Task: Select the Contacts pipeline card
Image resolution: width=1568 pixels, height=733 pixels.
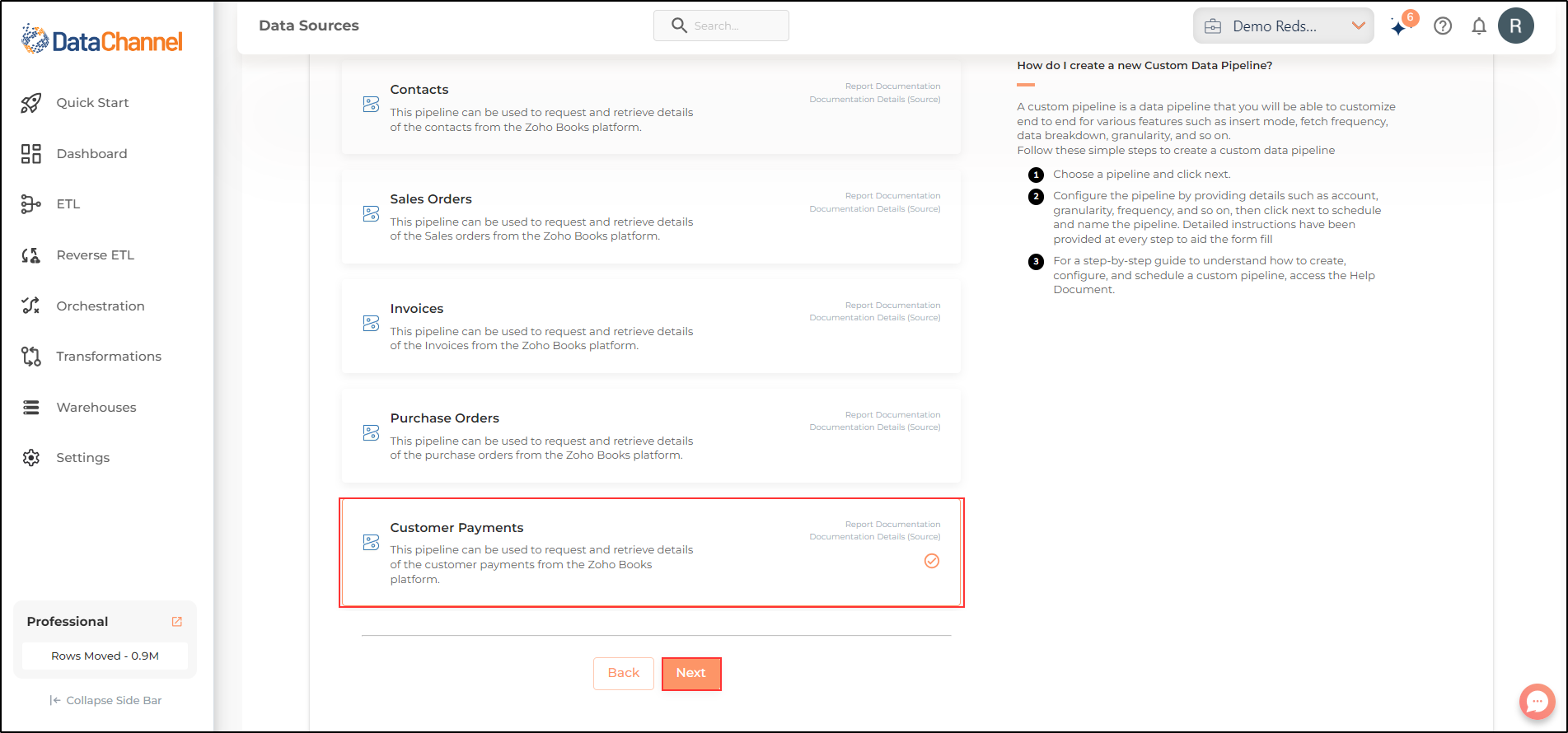Action: tap(651, 108)
